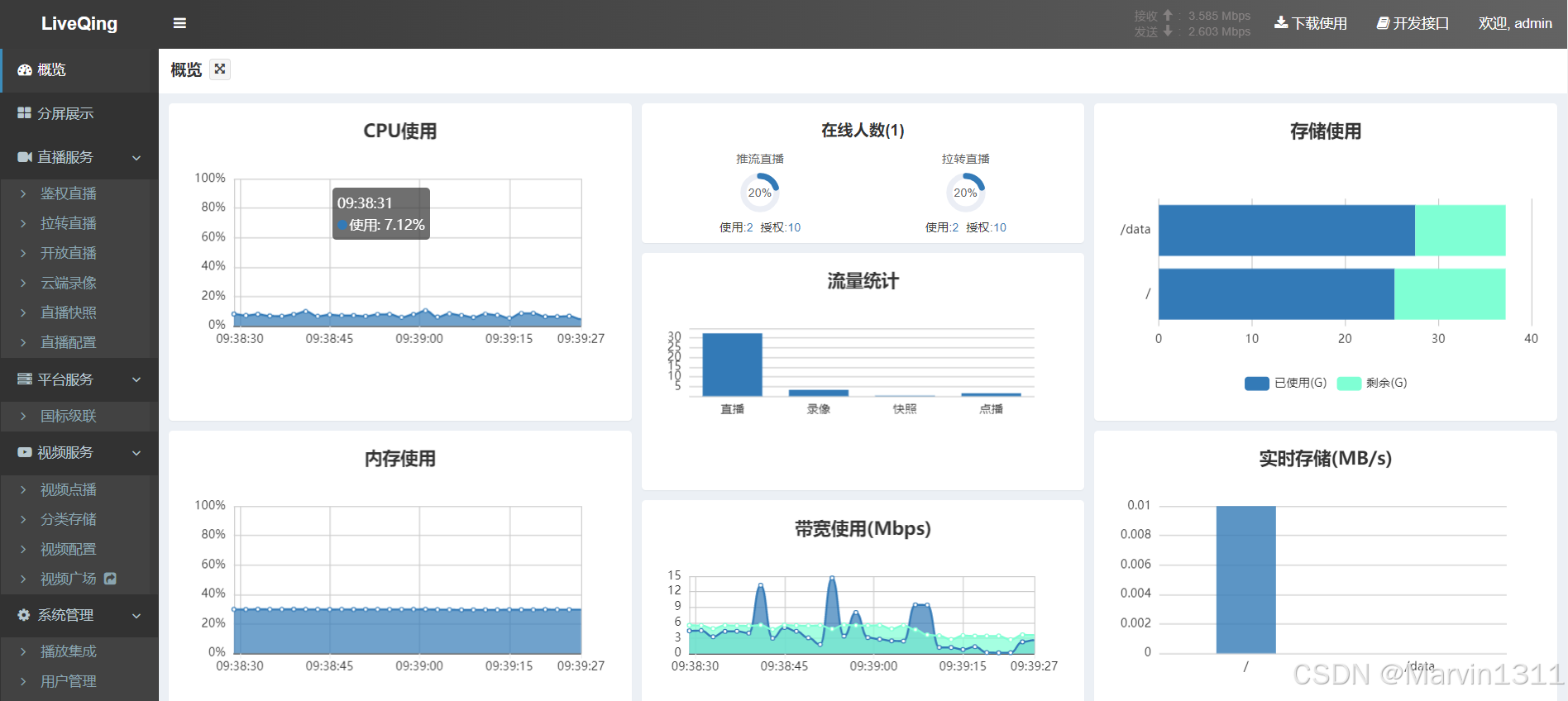Click the 直播 bar in 流量统计

click(x=732, y=365)
